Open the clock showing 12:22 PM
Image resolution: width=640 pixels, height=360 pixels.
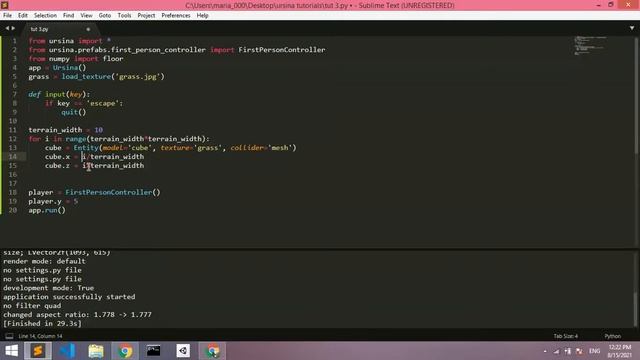(x=620, y=351)
